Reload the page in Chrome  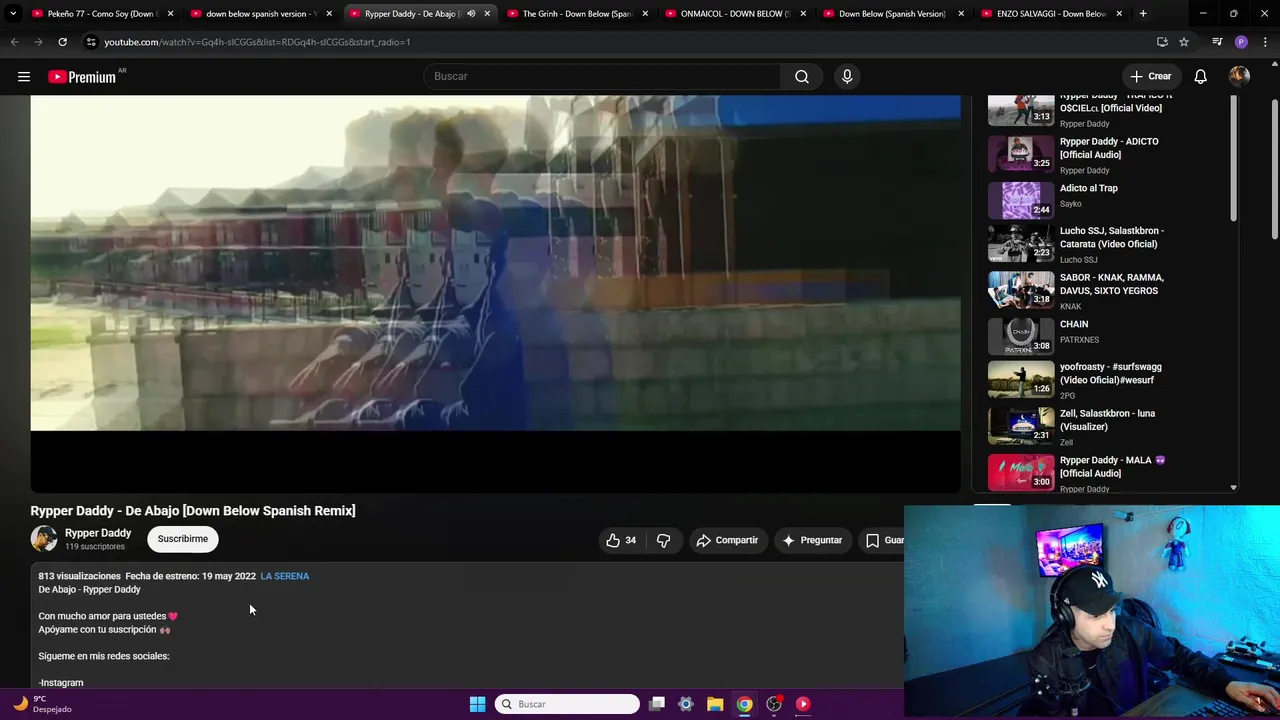62,42
